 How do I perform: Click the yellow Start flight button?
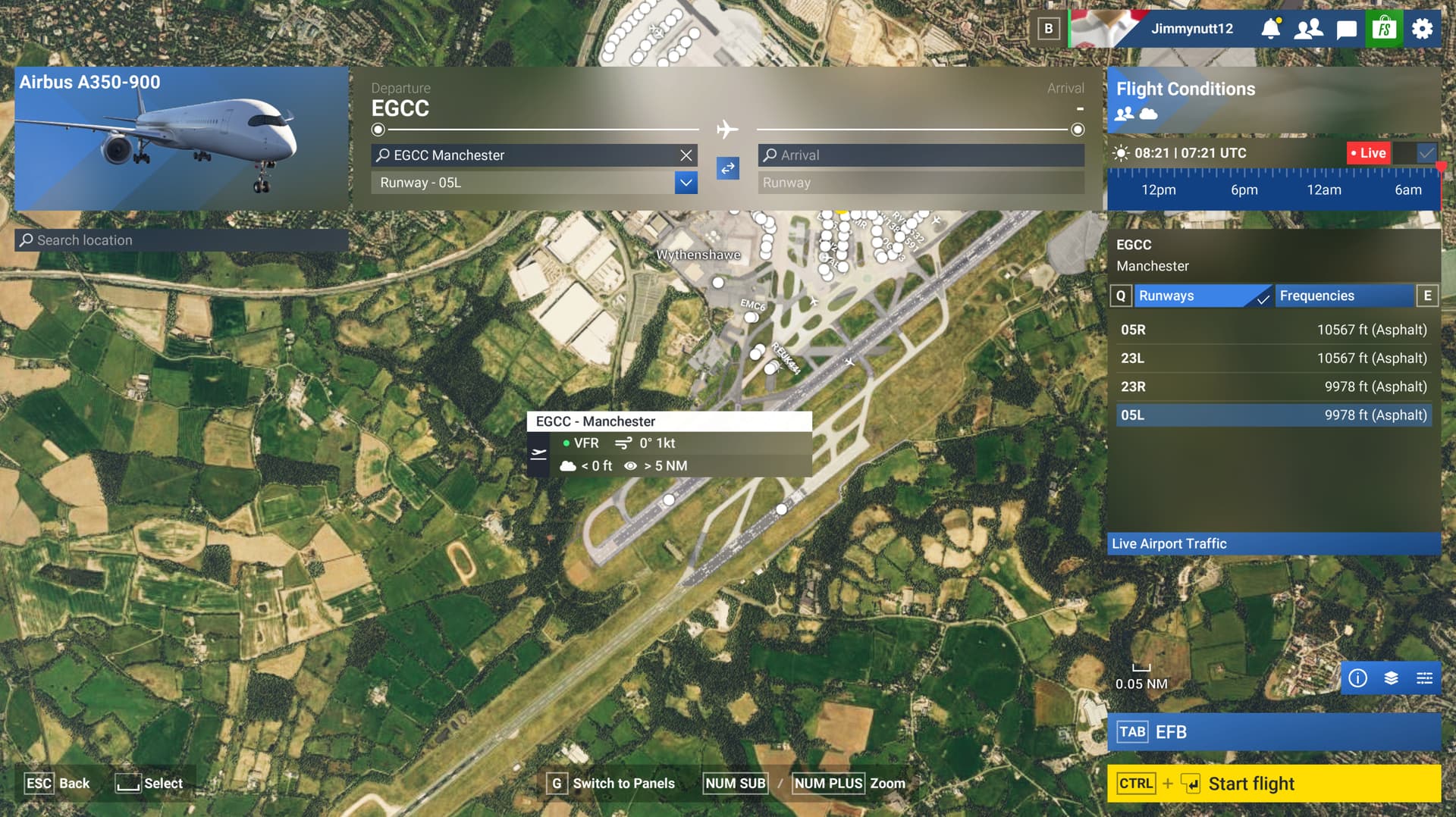(x=1273, y=784)
